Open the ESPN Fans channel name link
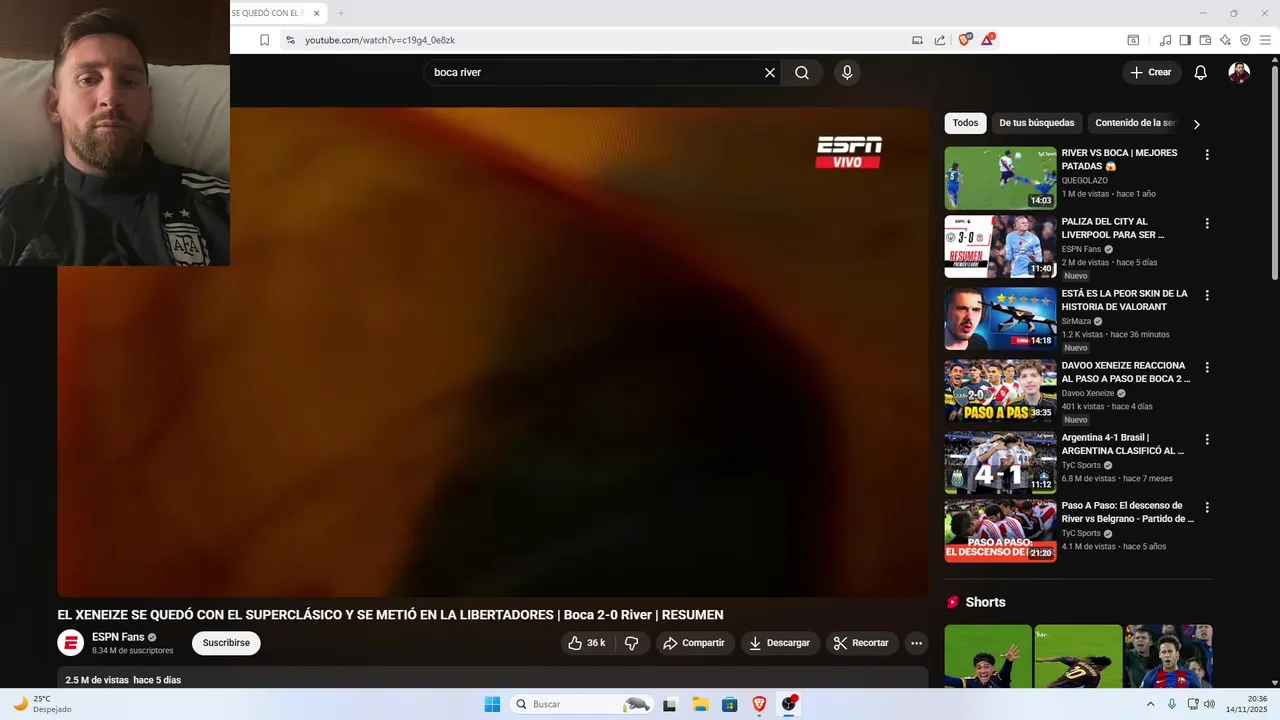The height and width of the screenshot is (720, 1280). (x=118, y=637)
